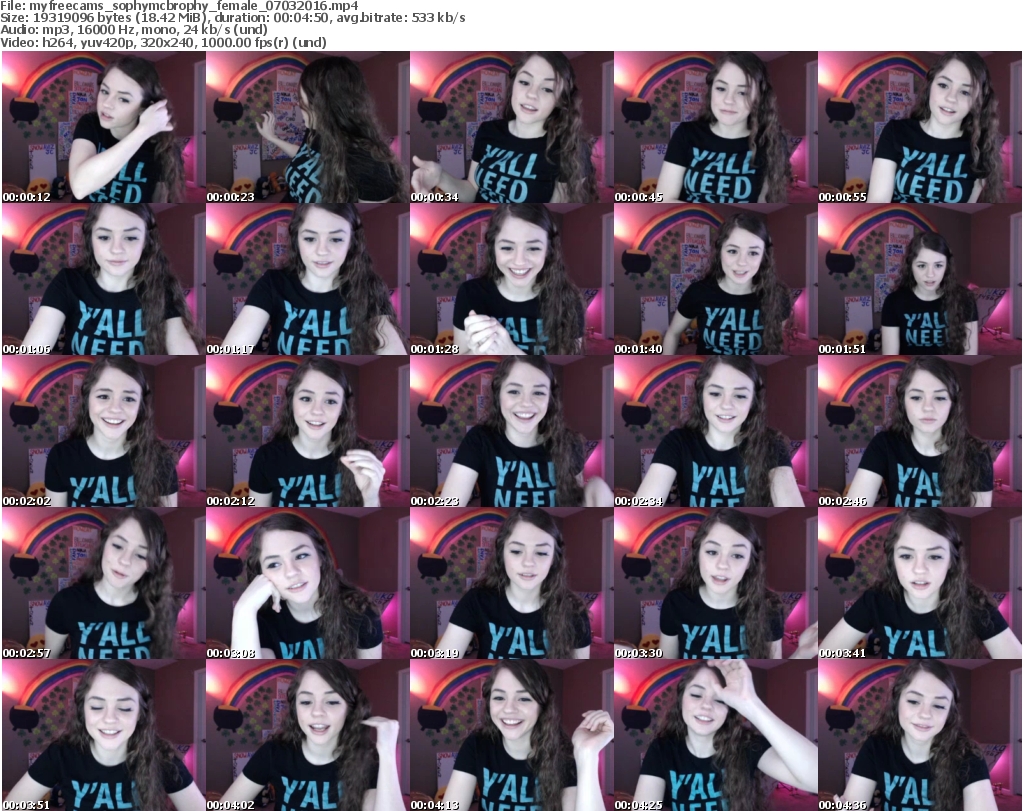Open the thumbnail stamped 00:03:08
The width and height of the screenshot is (1024, 811).
[x=308, y=584]
